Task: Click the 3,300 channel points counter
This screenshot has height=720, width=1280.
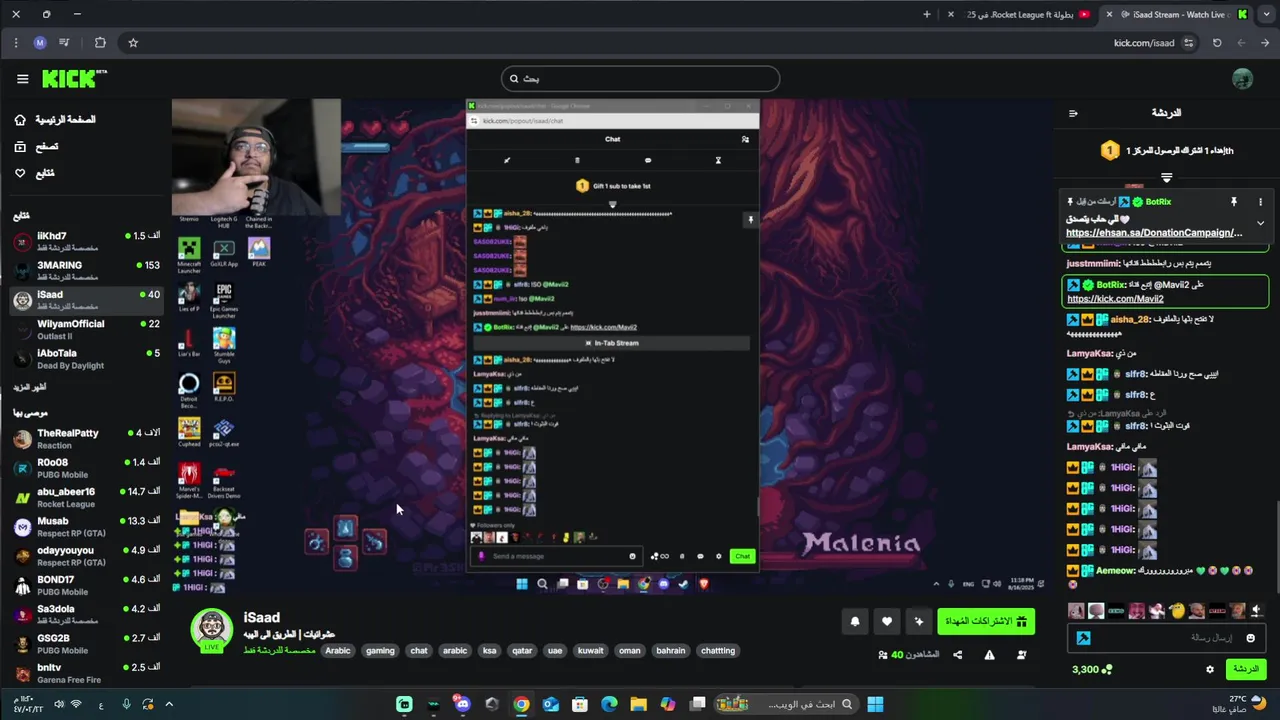Action: [x=1092, y=669]
